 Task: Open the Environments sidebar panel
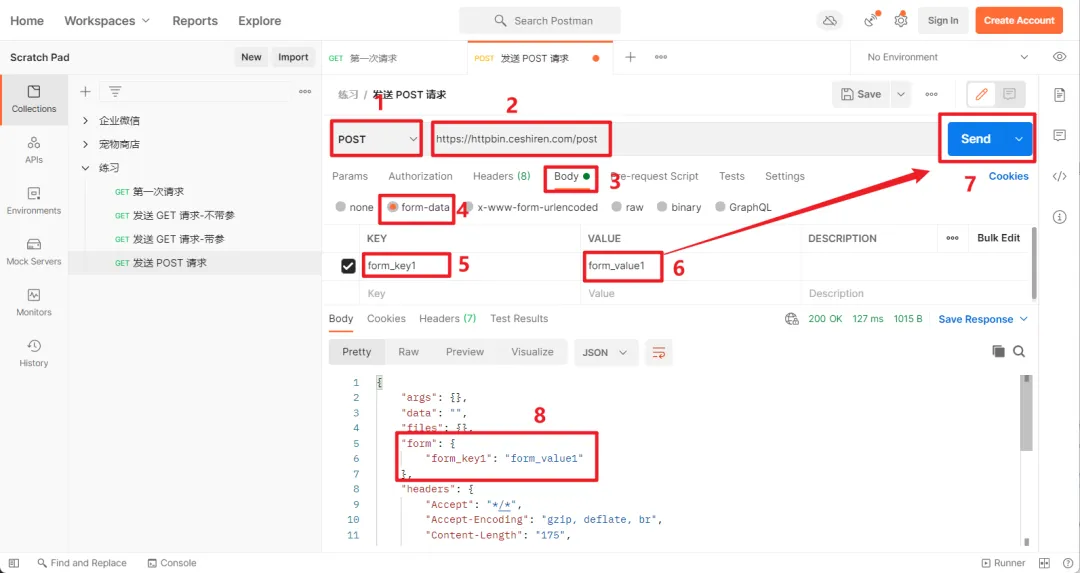tap(34, 201)
